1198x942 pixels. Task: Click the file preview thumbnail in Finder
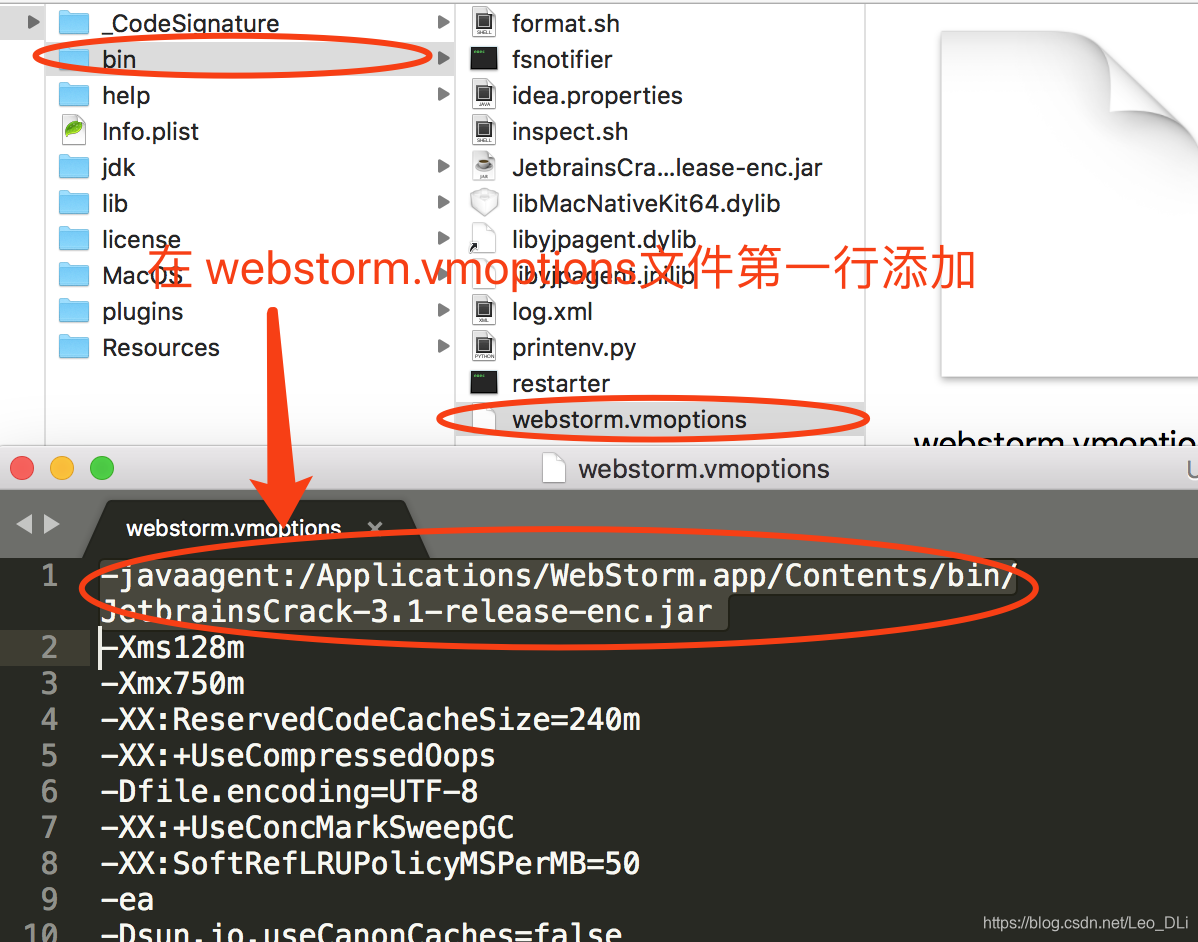coord(1070,203)
